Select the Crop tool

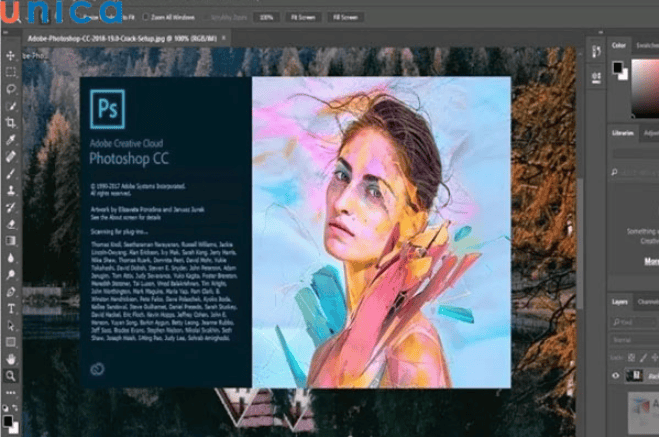(11, 122)
